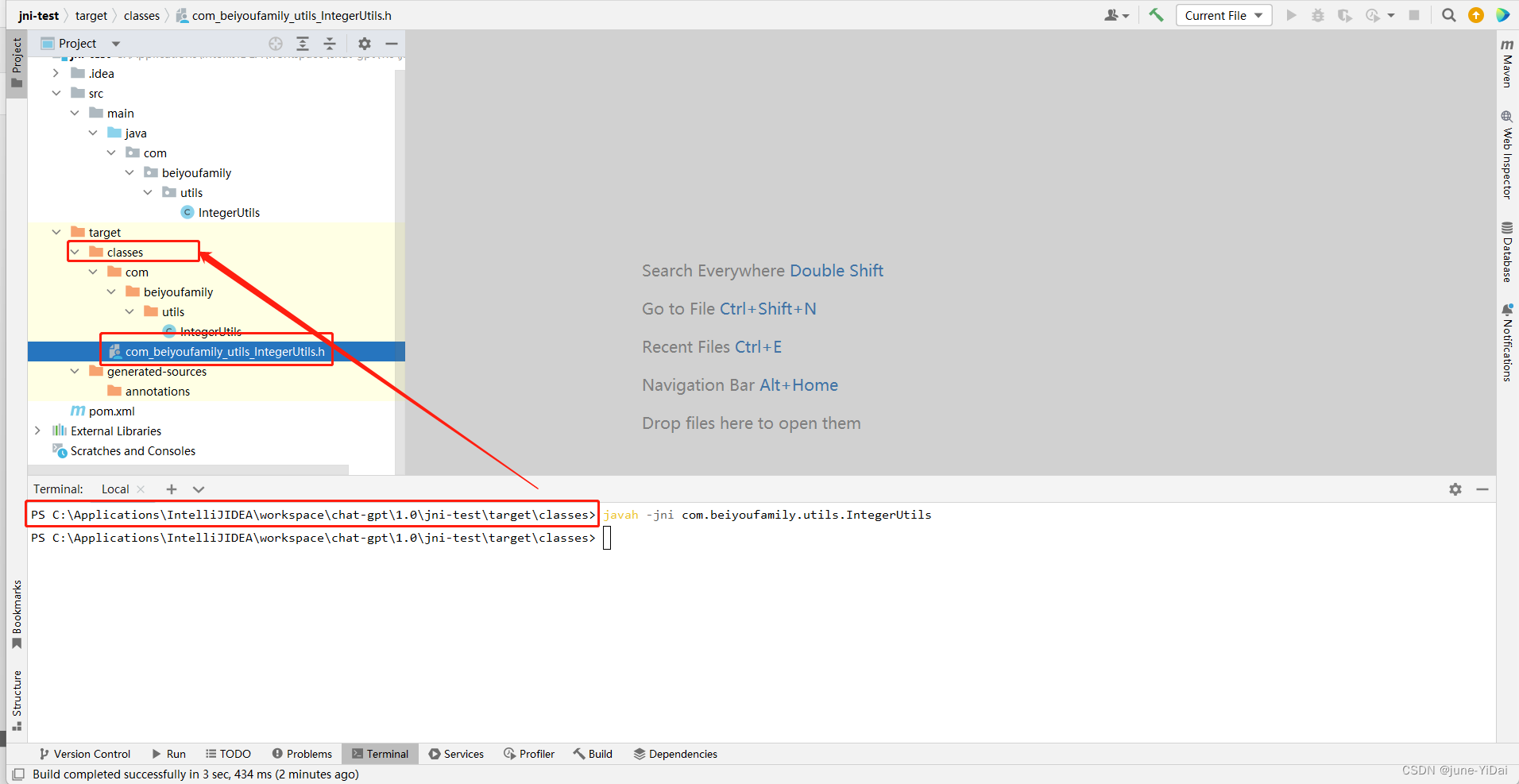1519x784 pixels.
Task: Open the Build tool window tab
Action: 593,754
